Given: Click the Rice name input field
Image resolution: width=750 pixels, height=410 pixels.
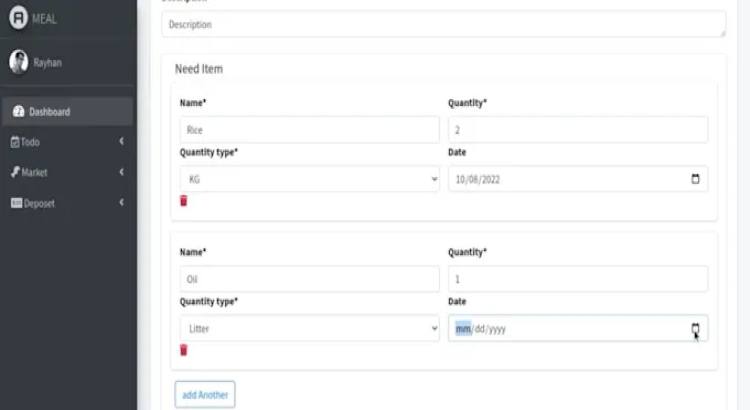Looking at the screenshot, I should pos(309,129).
